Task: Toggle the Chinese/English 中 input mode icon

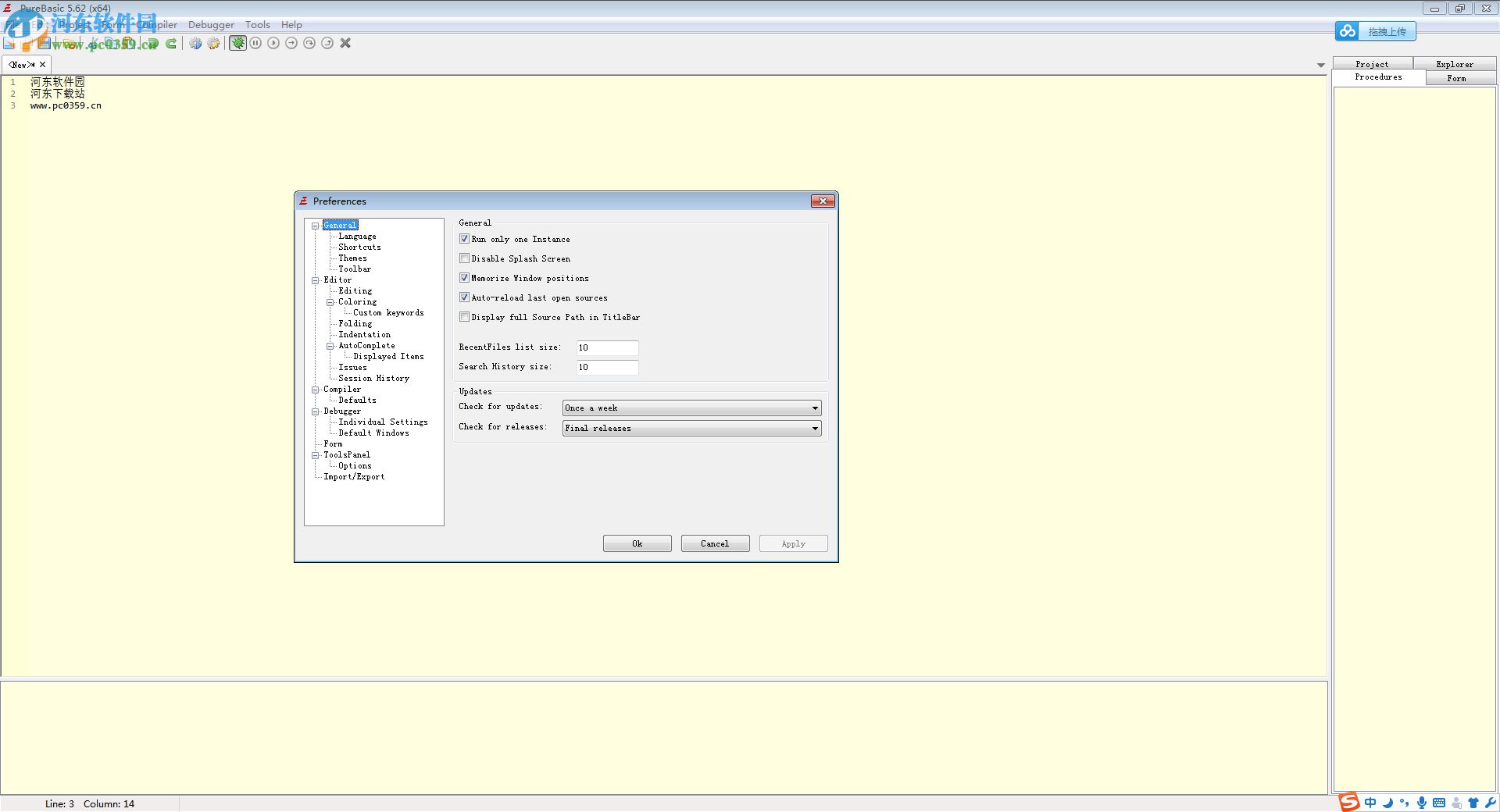Action: tap(1370, 803)
